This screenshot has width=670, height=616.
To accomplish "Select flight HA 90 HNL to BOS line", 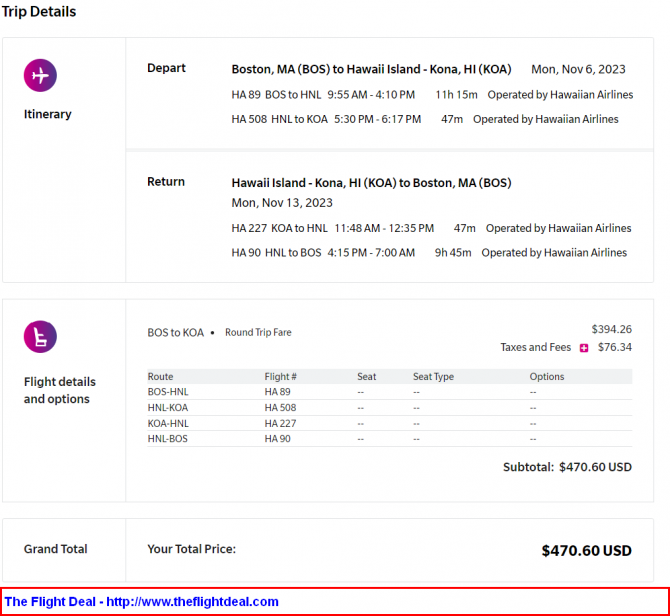I will (429, 253).
